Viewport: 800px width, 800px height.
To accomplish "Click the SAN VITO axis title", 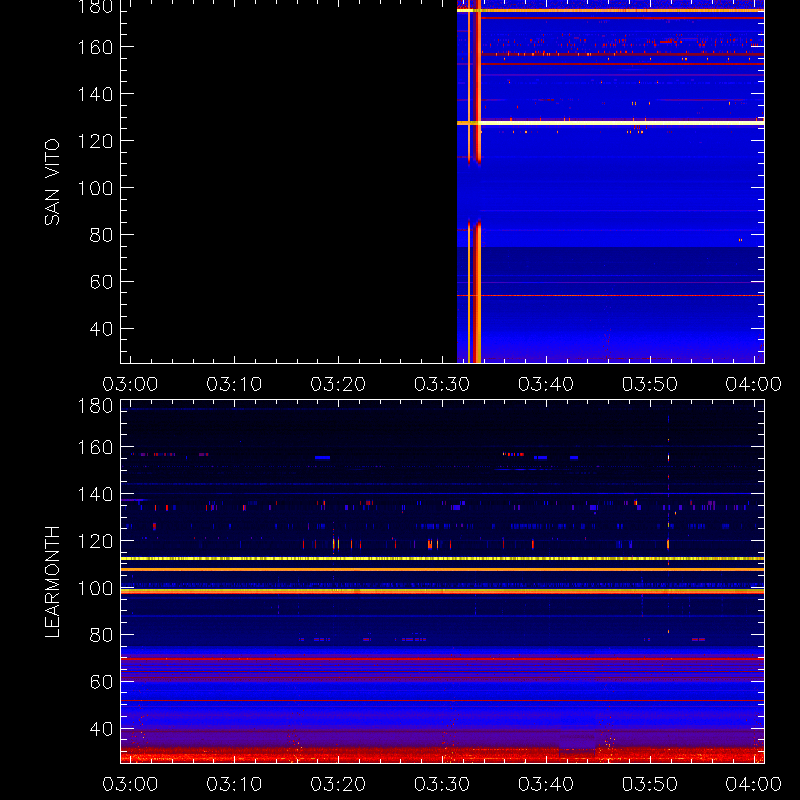I will pos(52,182).
